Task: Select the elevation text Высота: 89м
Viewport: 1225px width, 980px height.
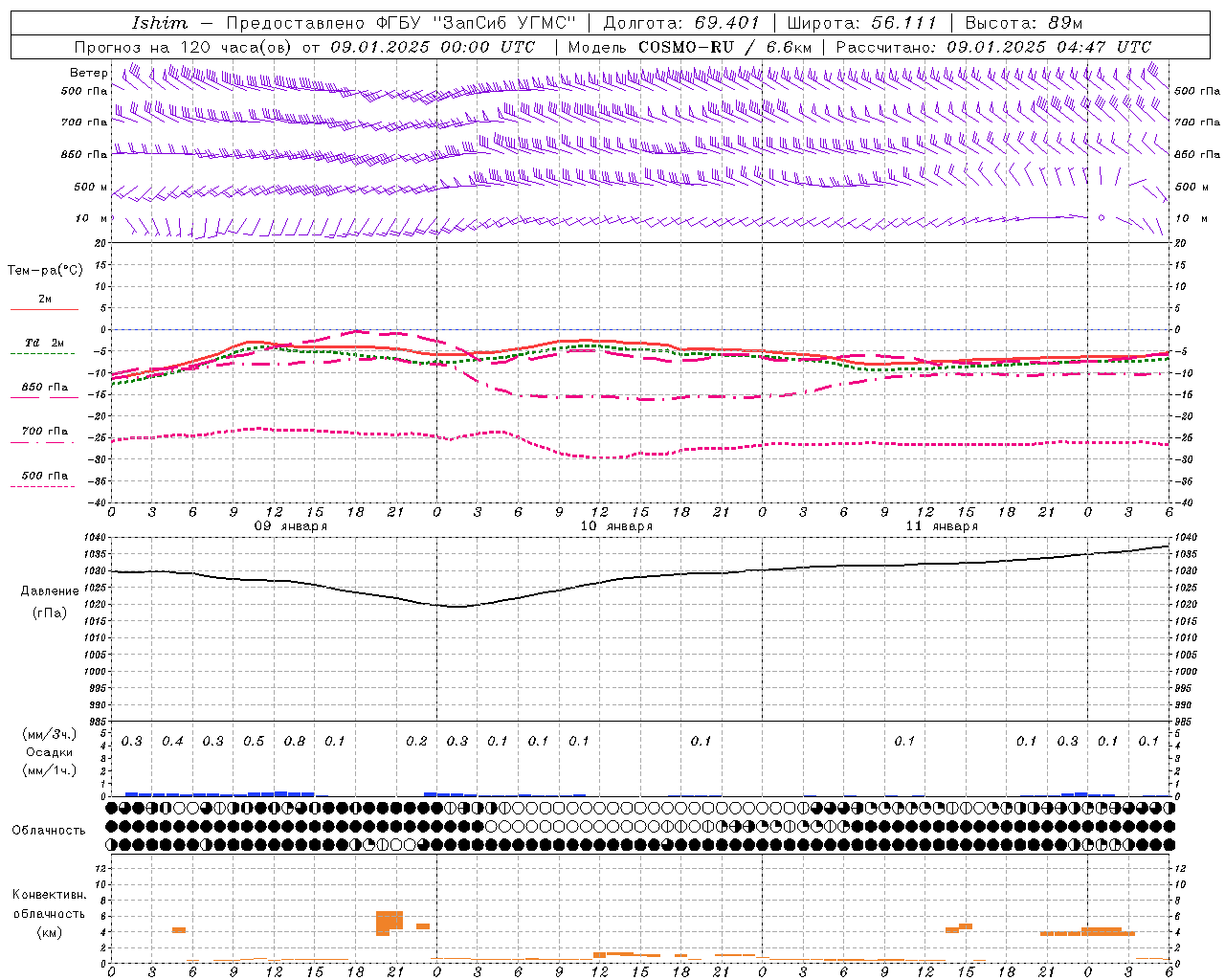Action: [x=1023, y=23]
